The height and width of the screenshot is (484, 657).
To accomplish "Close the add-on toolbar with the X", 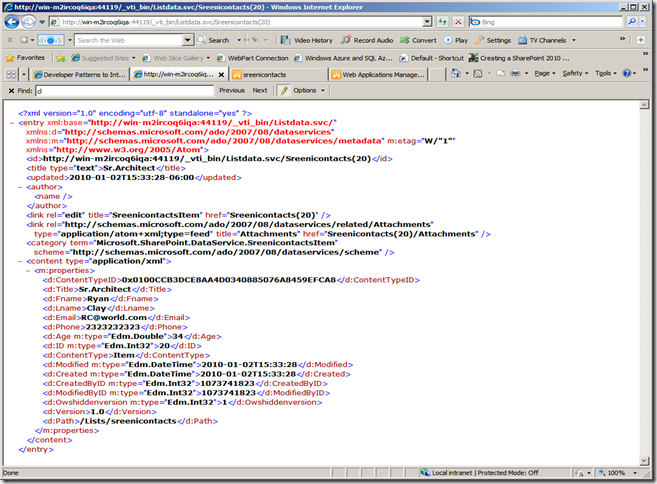I will [x=10, y=40].
